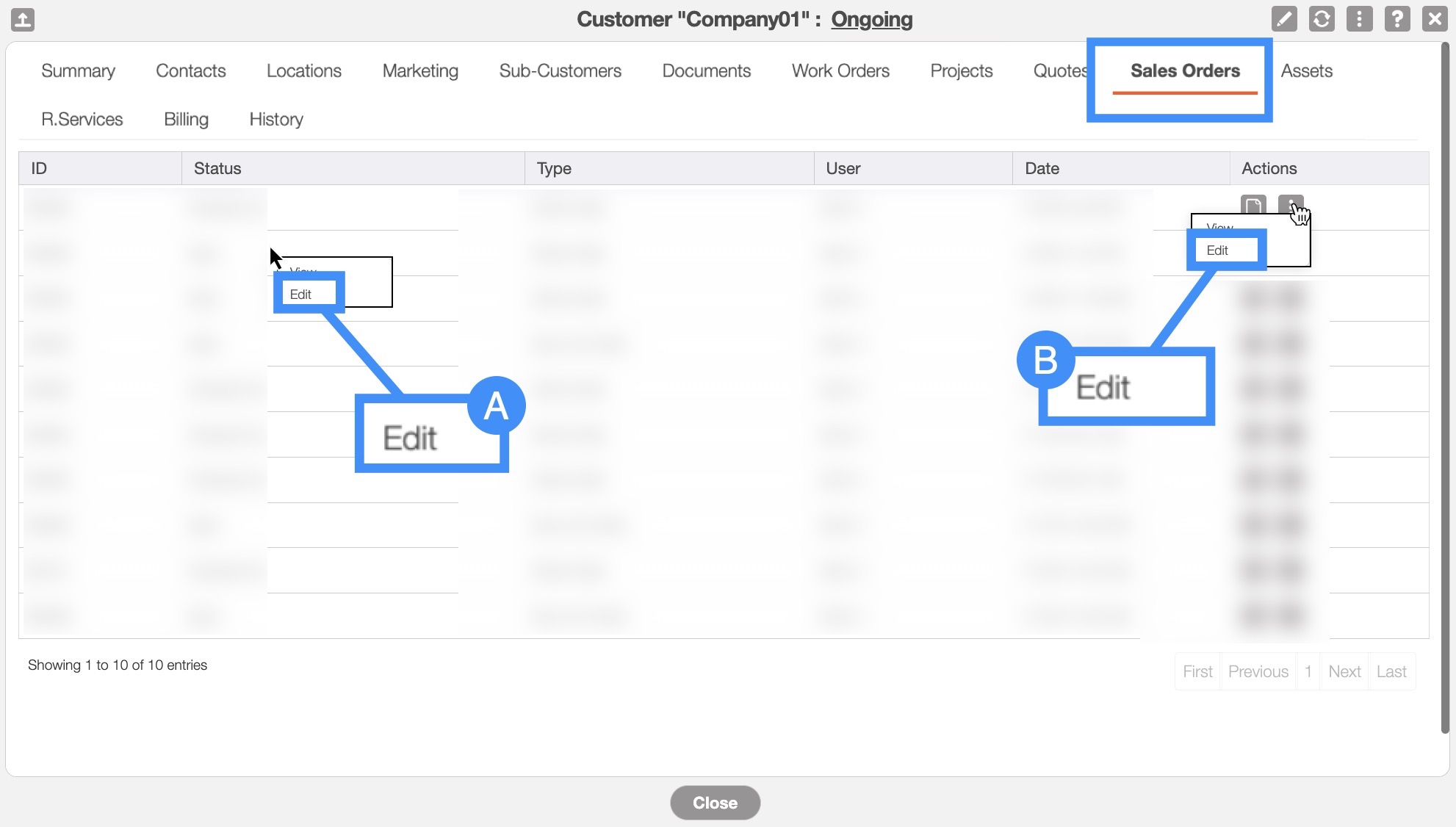1456x827 pixels.
Task: Go to the Next page of entries
Action: (1344, 671)
